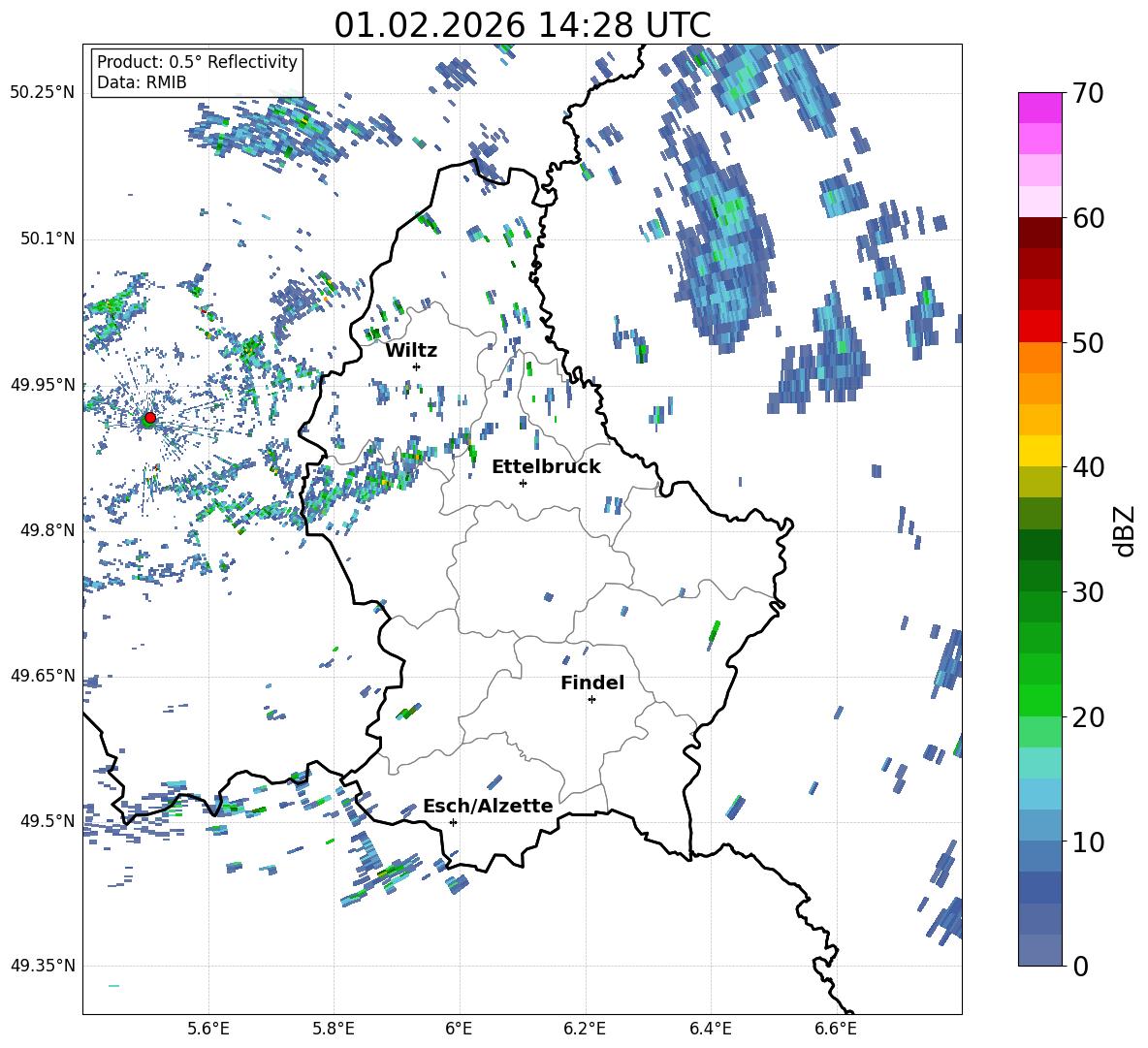Pick the yellow colorbar swatch above 40

(x=1039, y=451)
